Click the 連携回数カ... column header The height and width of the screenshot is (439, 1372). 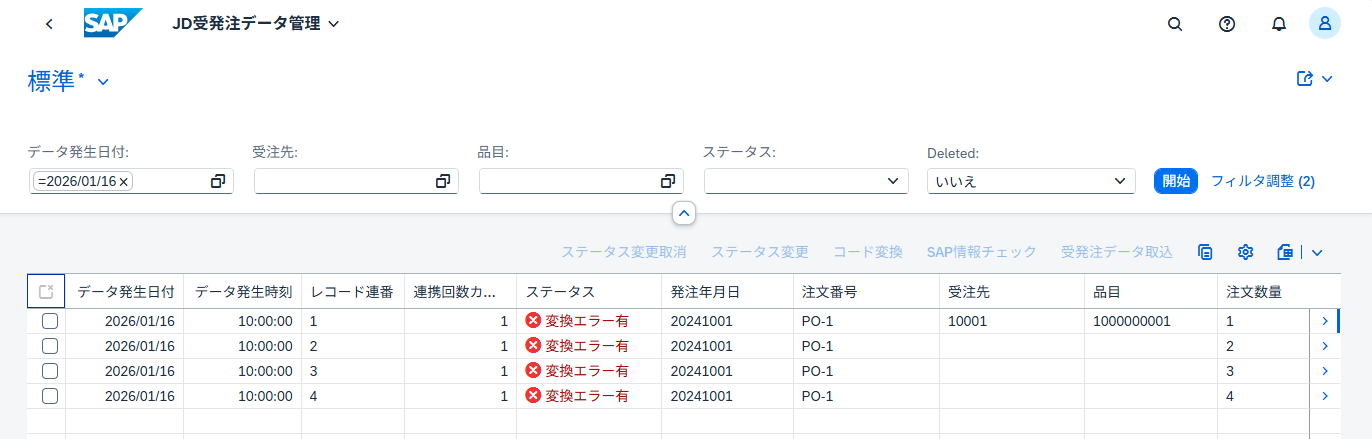pos(460,292)
